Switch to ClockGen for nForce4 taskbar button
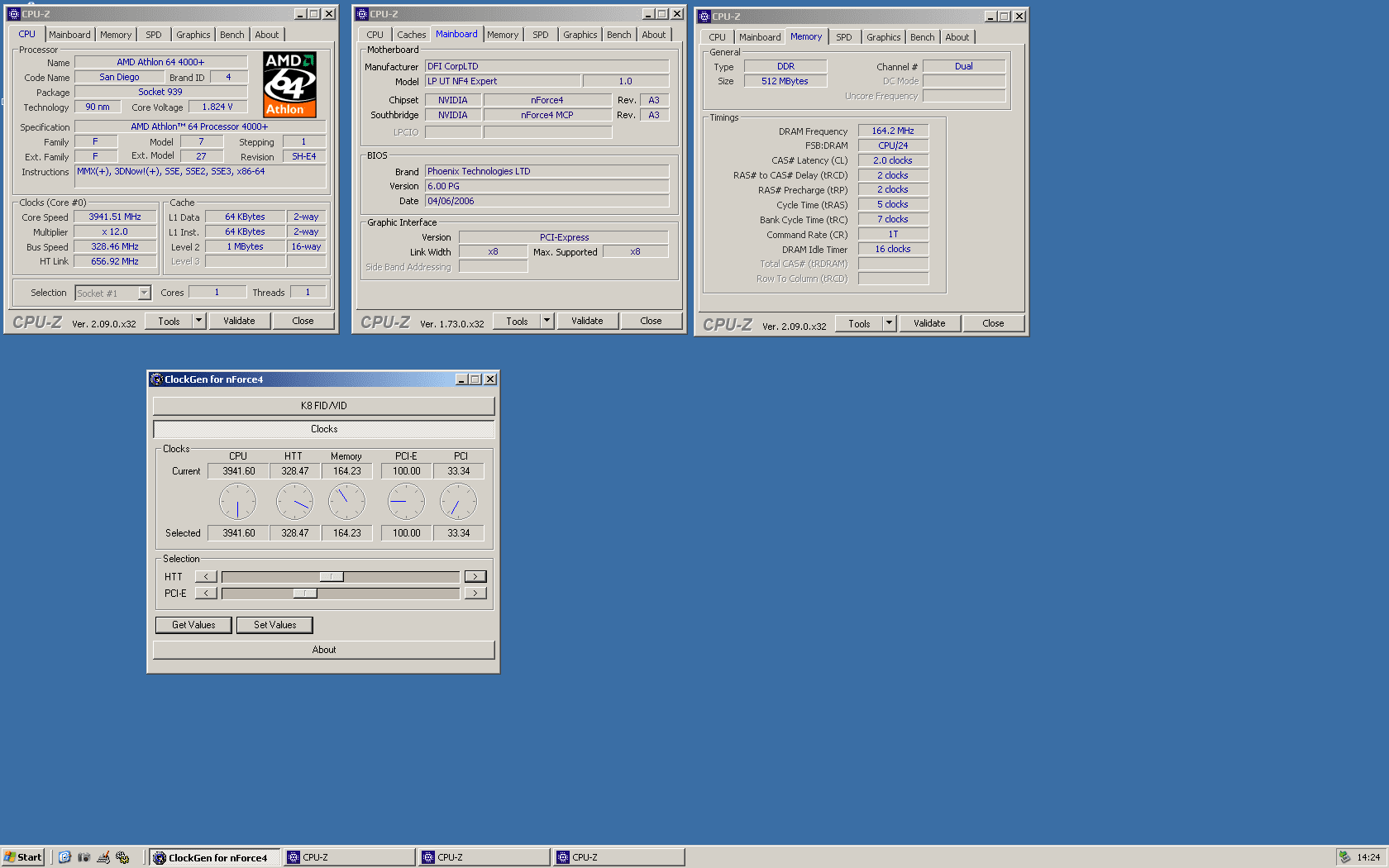Image resolution: width=1389 pixels, height=868 pixels. 215,857
